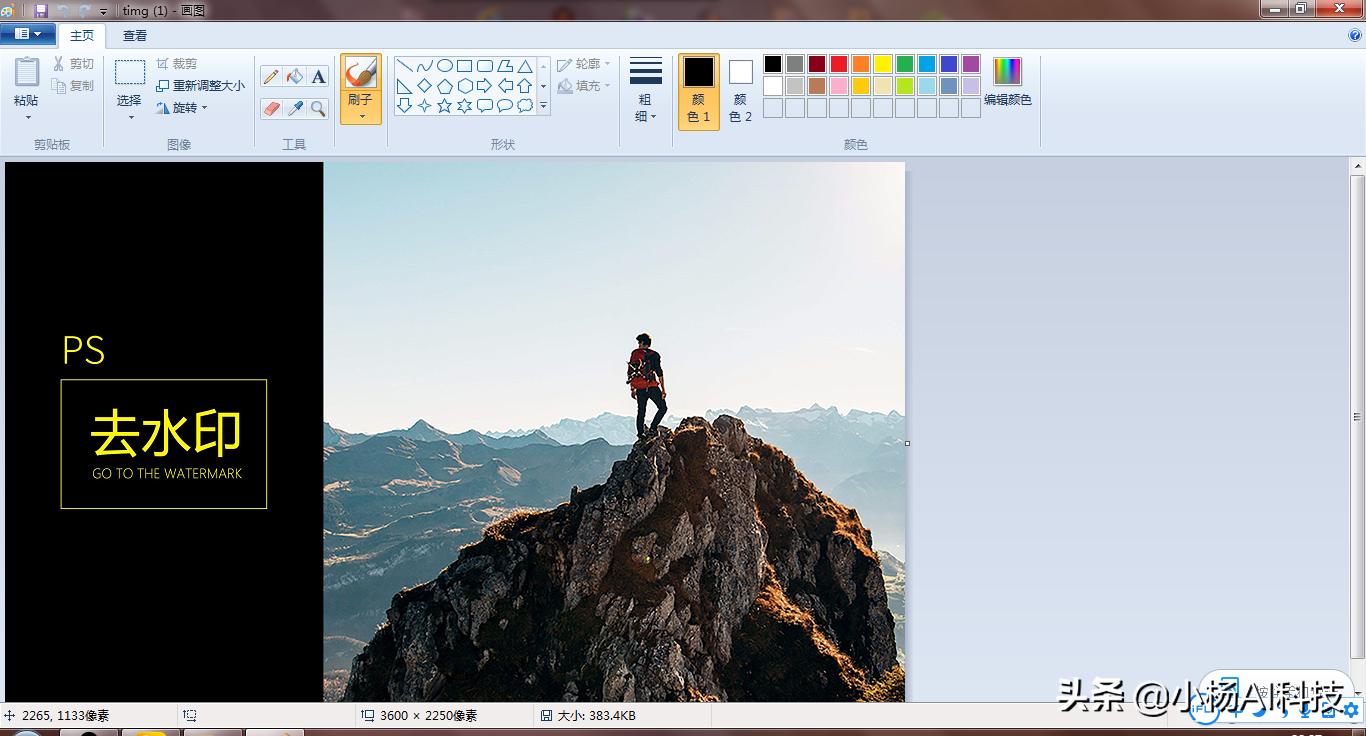Open the blue Paint file menu button

pyautogui.click(x=28, y=34)
